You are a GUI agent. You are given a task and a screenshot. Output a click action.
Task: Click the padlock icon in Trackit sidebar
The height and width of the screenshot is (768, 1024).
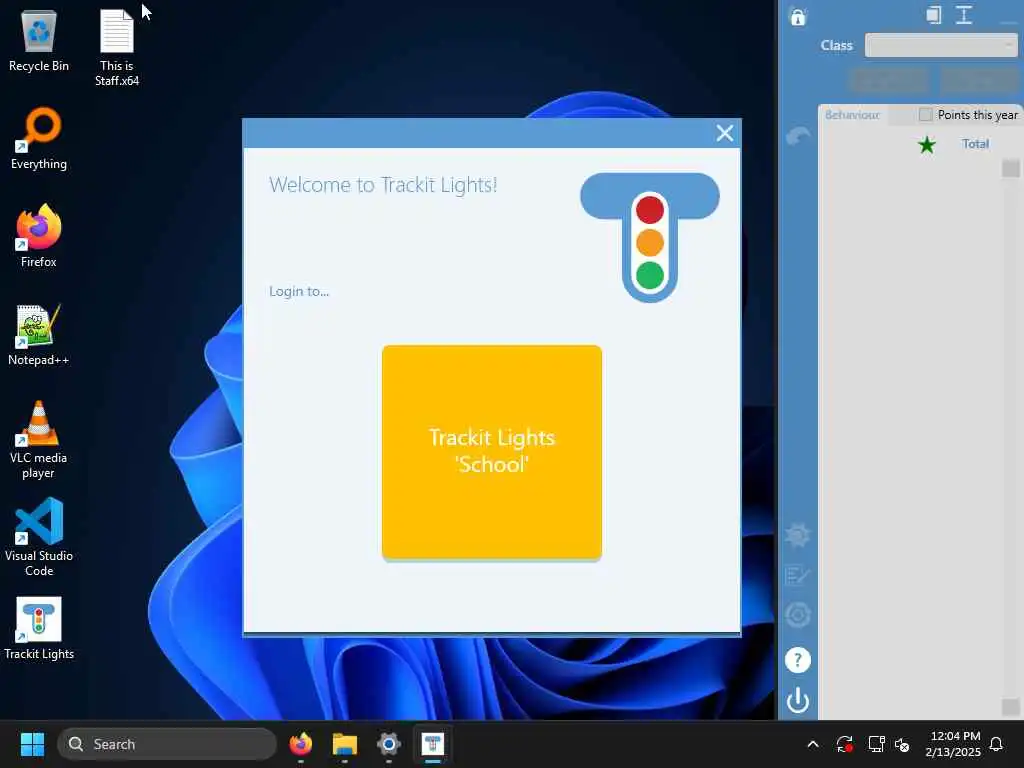[x=797, y=16]
